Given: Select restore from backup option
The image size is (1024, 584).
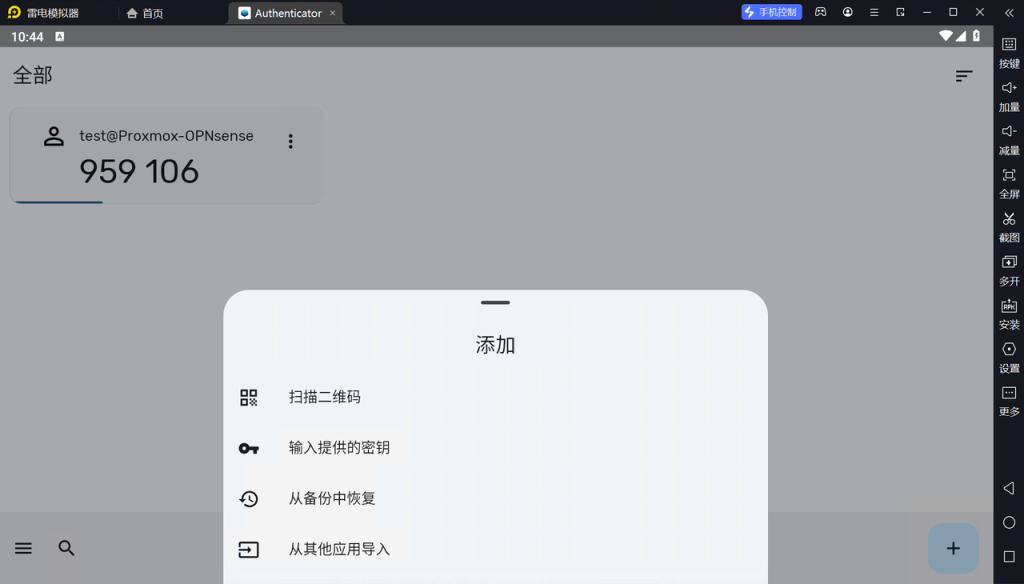Looking at the screenshot, I should [331, 498].
